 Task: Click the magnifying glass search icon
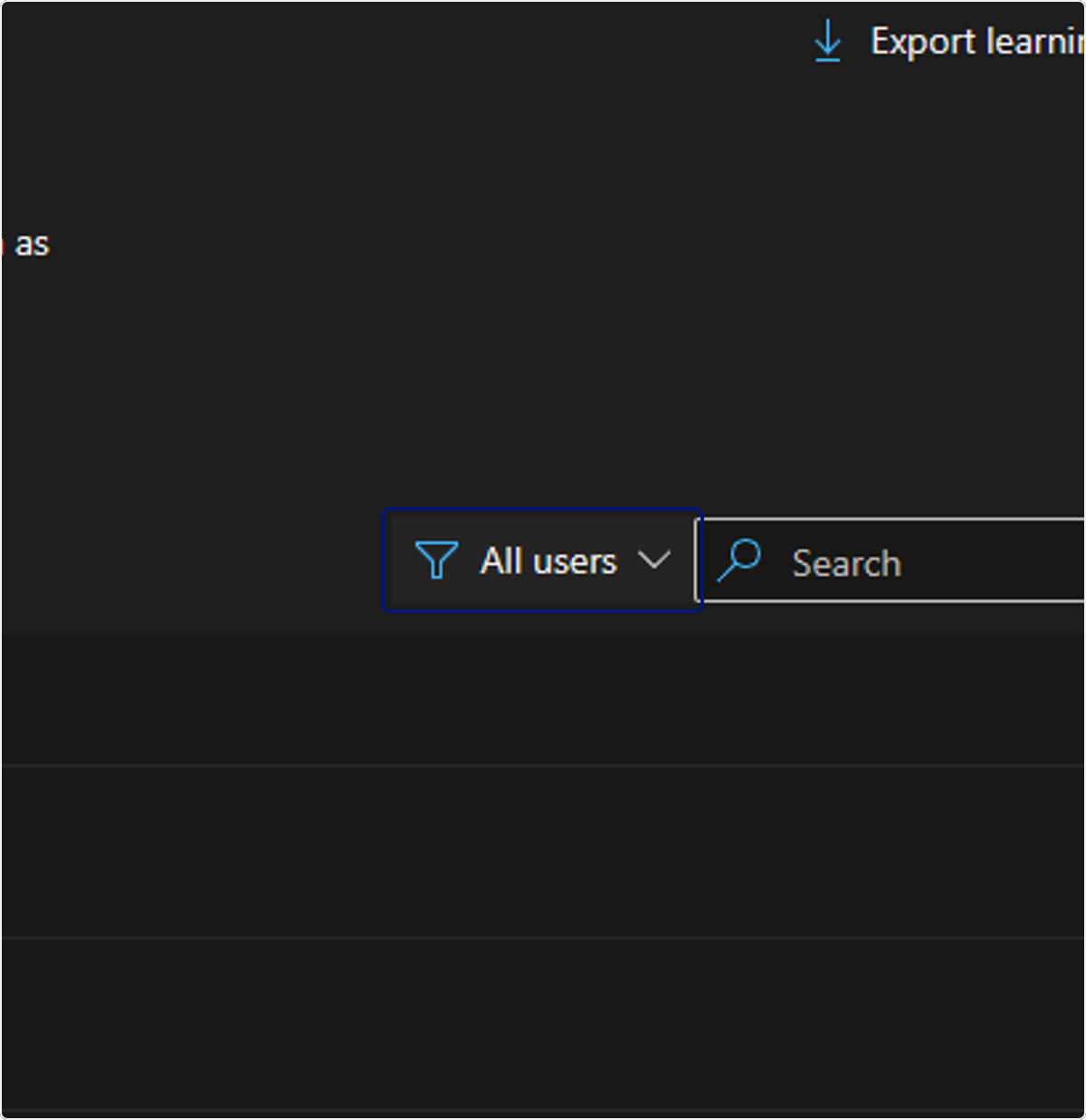[739, 560]
